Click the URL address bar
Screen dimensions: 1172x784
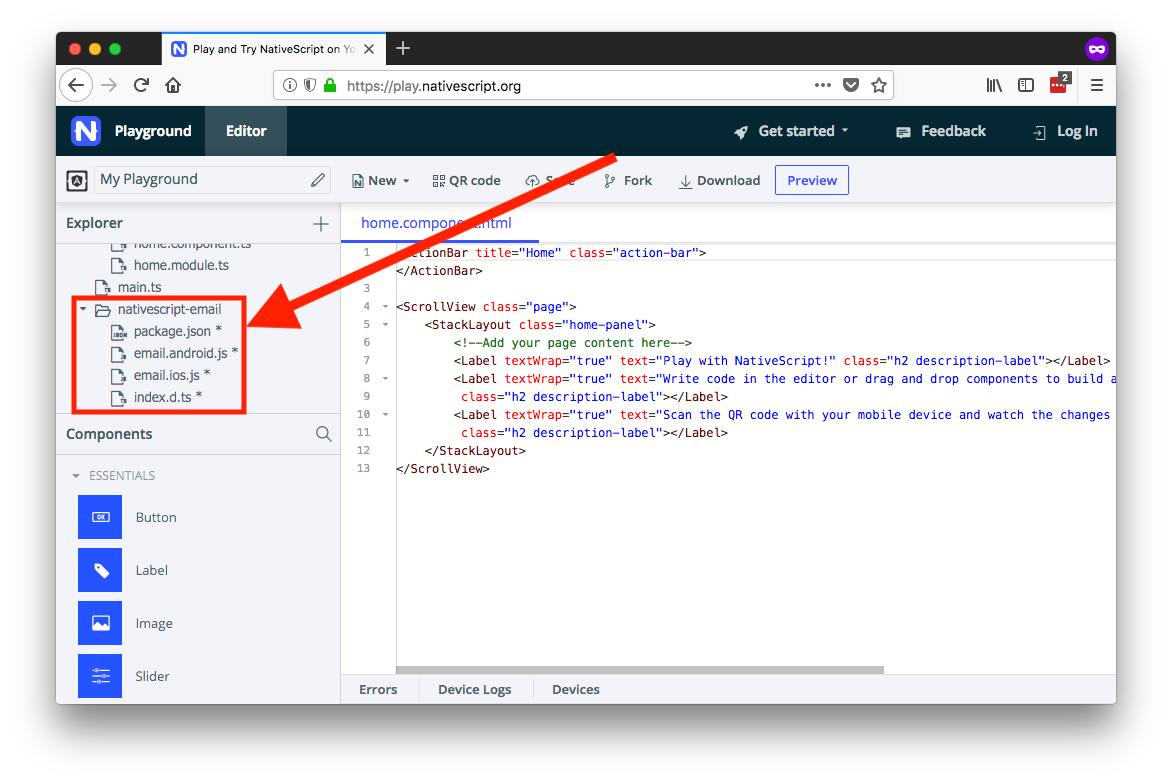tap(583, 86)
